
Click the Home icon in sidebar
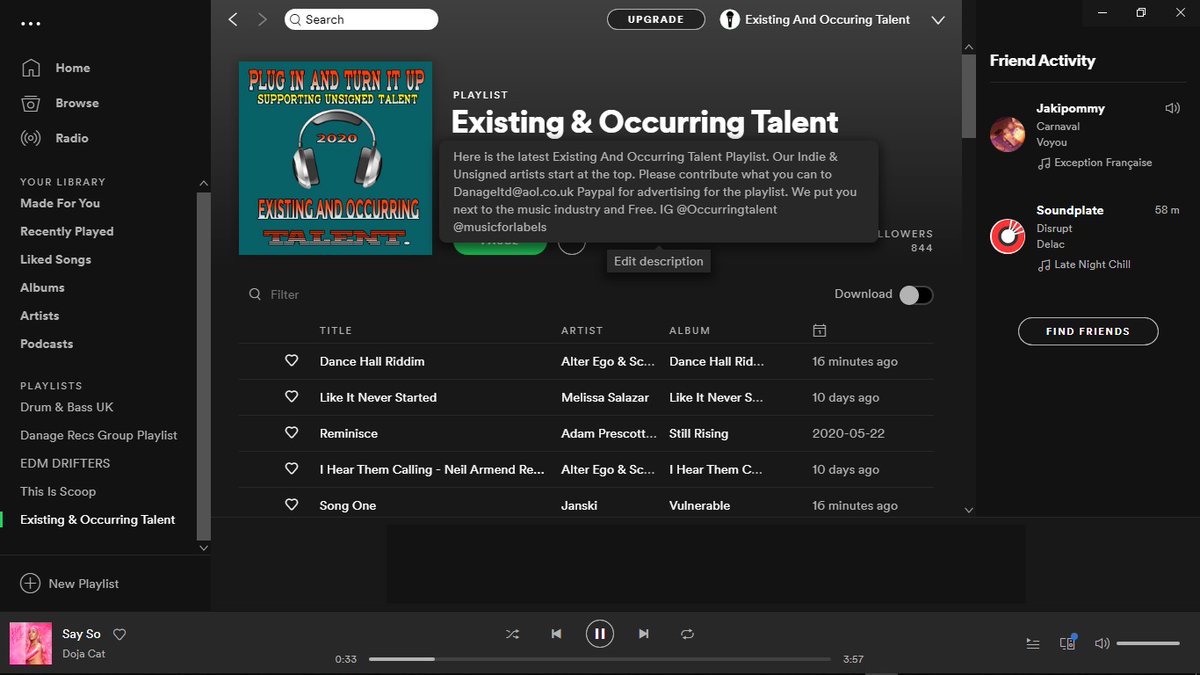click(31, 68)
